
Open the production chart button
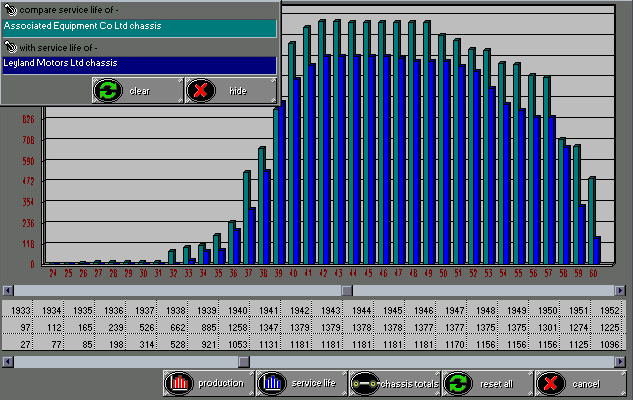[x=209, y=383]
